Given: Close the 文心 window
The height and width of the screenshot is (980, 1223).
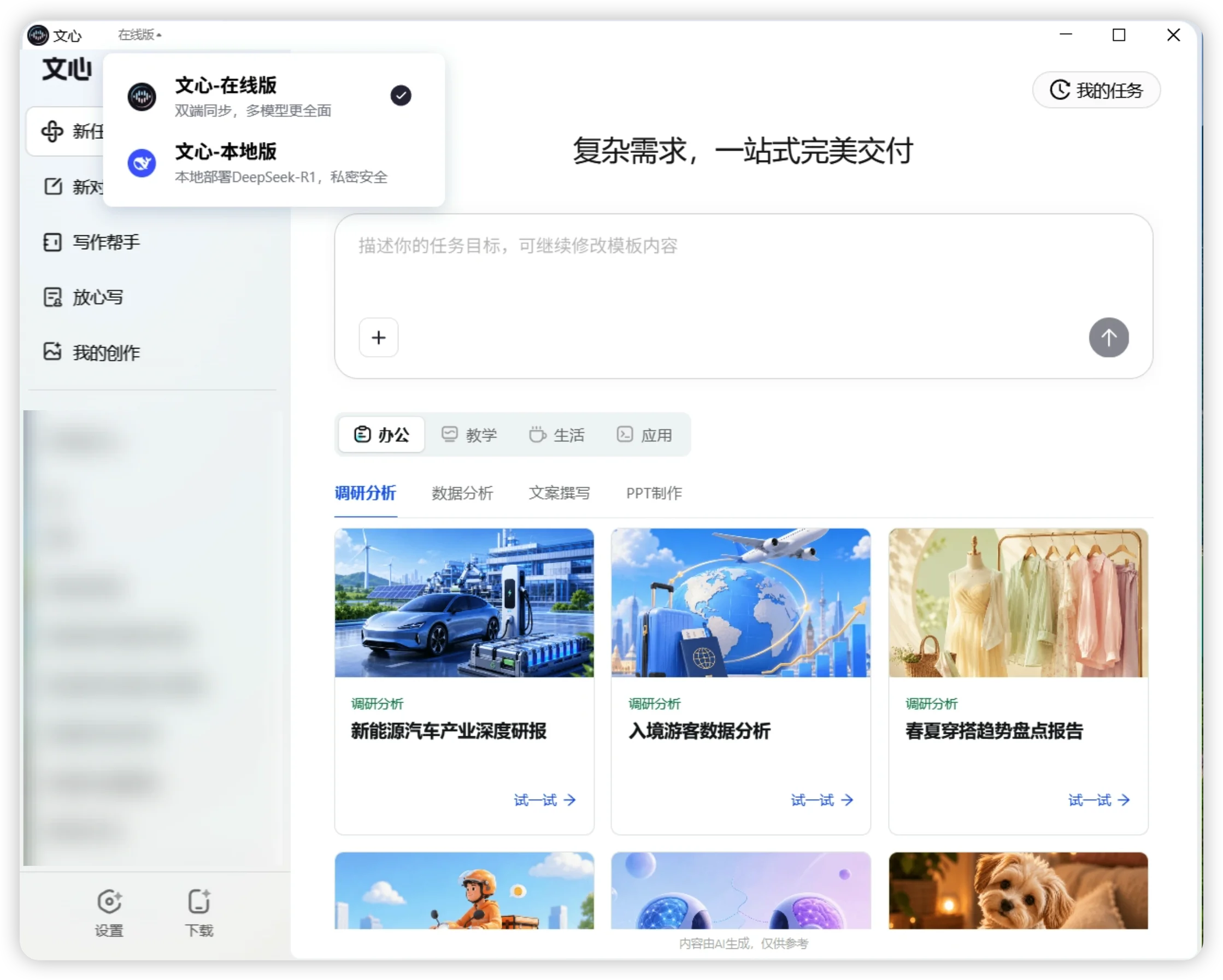Looking at the screenshot, I should point(1173,34).
